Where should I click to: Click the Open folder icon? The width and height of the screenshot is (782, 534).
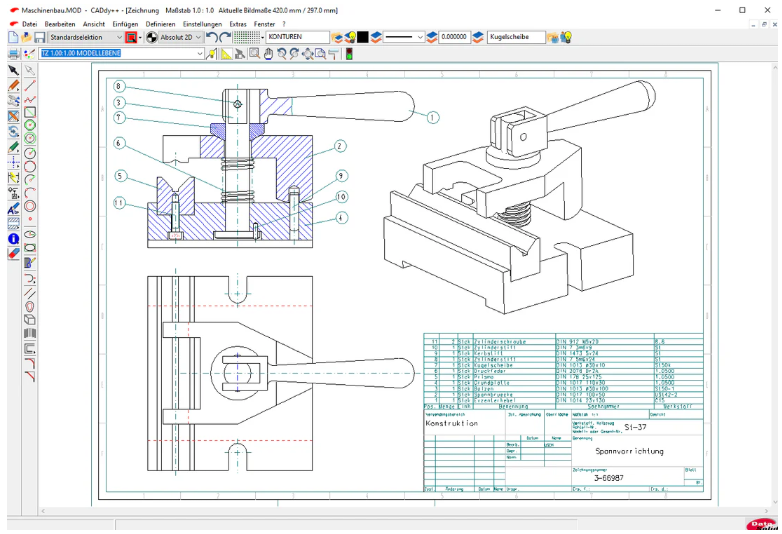click(26, 37)
